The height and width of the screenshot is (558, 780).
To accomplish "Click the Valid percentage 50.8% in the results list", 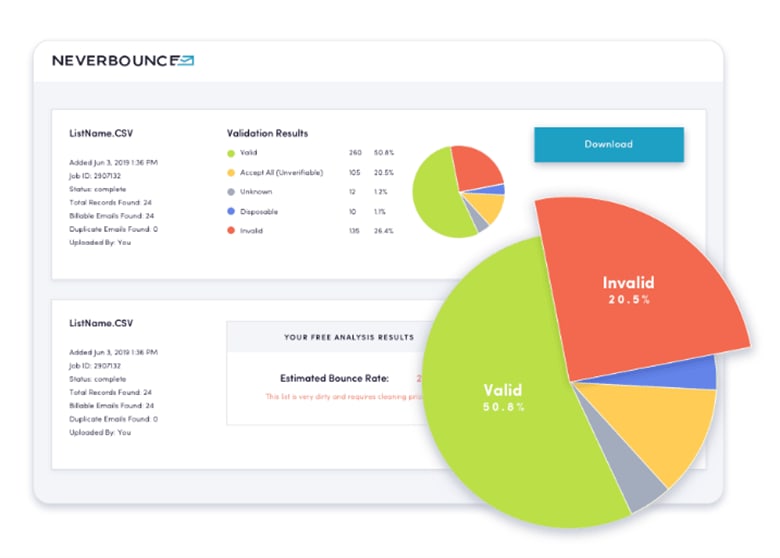I will (384, 153).
